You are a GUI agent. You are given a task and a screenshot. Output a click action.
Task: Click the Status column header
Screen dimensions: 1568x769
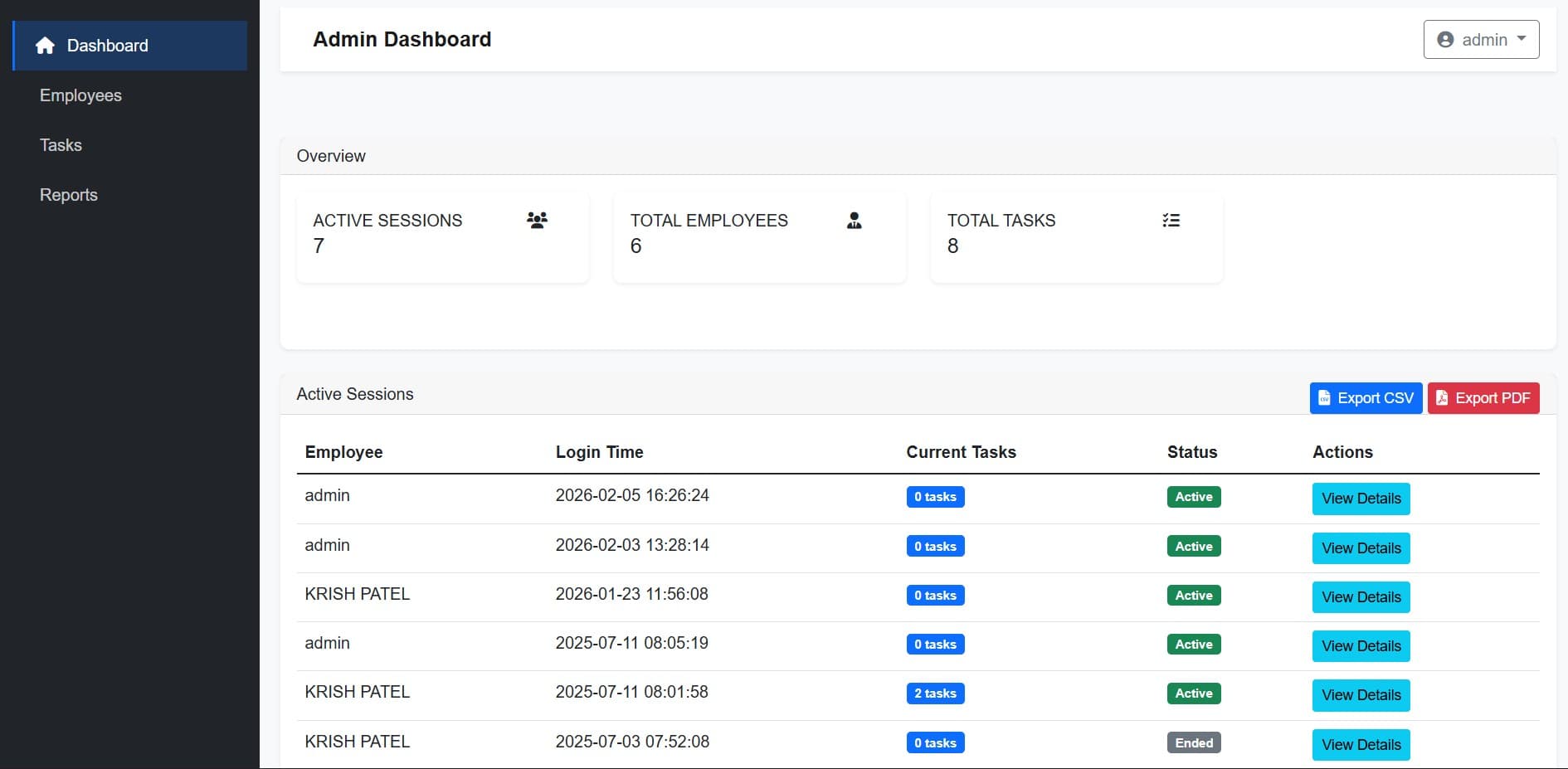tap(1192, 452)
